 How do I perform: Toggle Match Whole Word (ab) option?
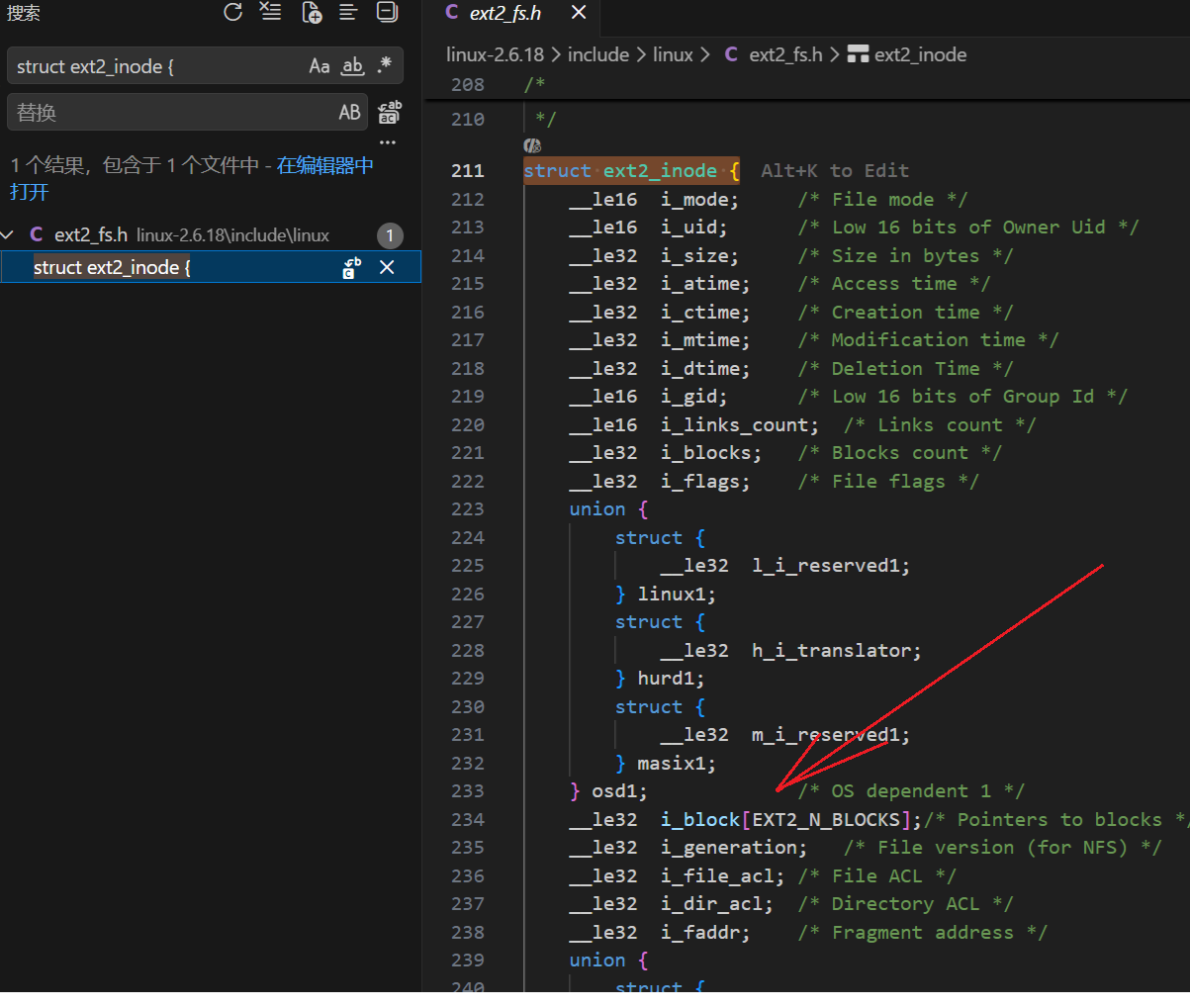click(353, 66)
